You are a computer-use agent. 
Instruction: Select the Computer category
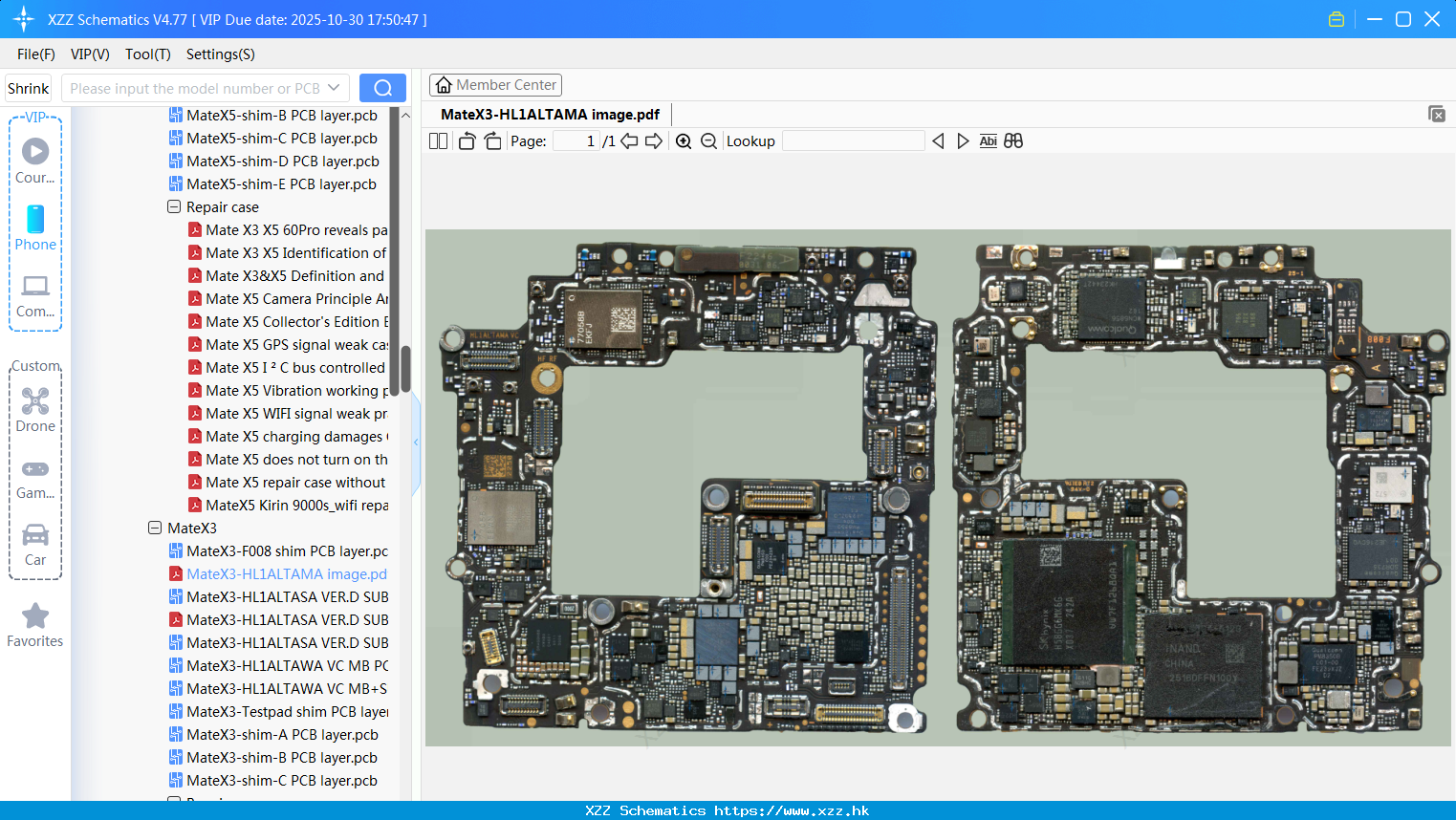pos(35,295)
